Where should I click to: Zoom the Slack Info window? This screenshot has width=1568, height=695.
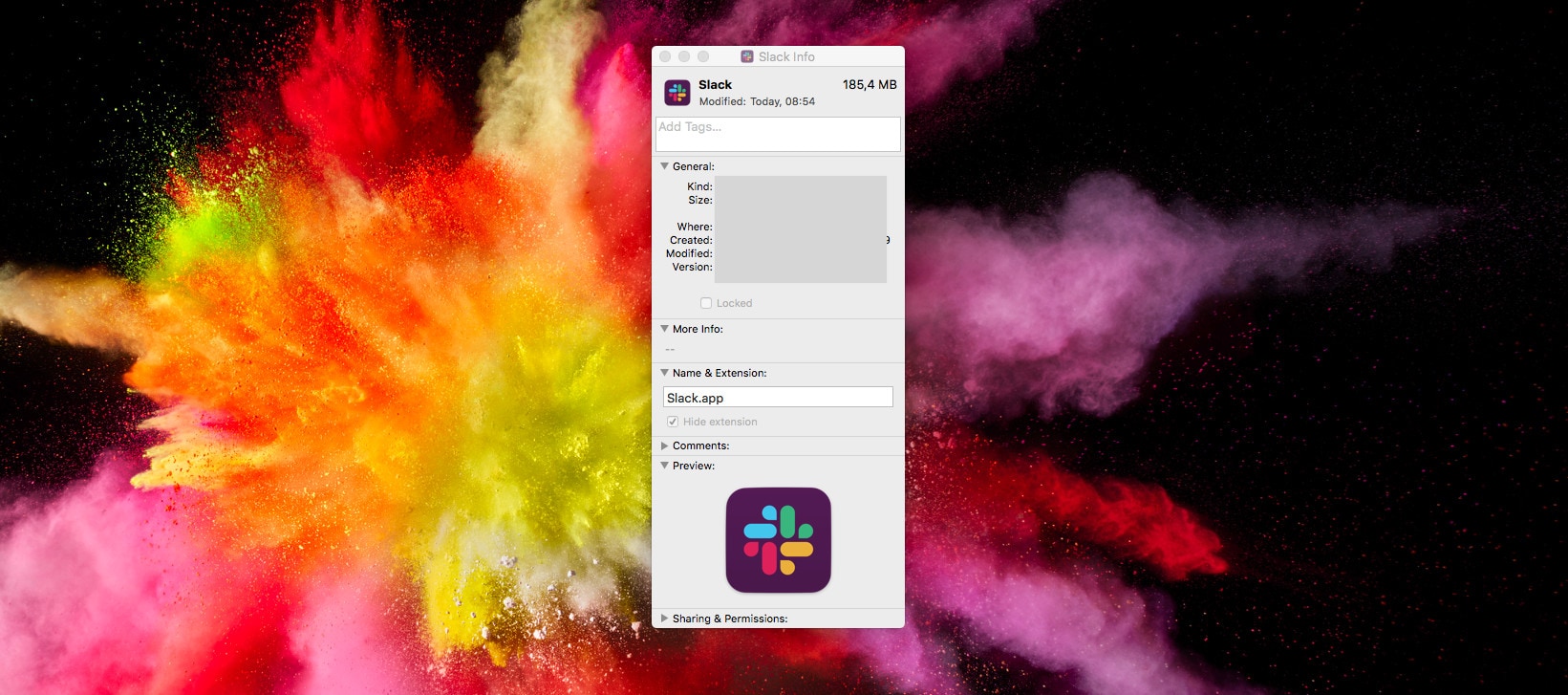[703, 56]
